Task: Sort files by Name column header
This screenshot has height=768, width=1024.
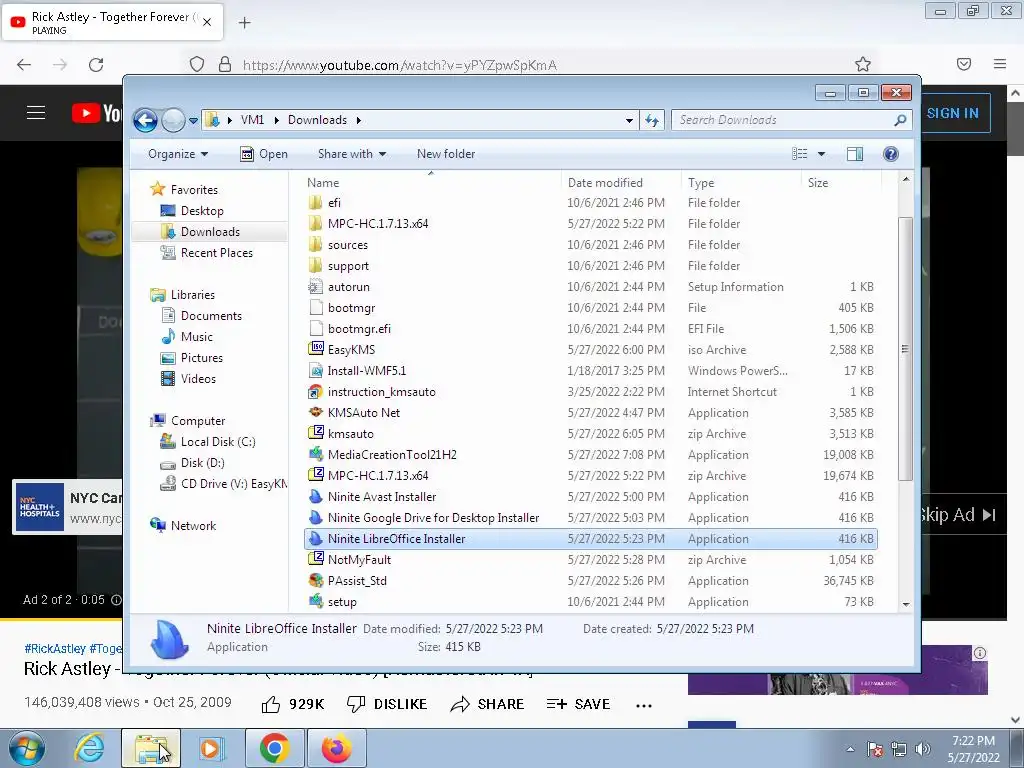Action: point(323,183)
